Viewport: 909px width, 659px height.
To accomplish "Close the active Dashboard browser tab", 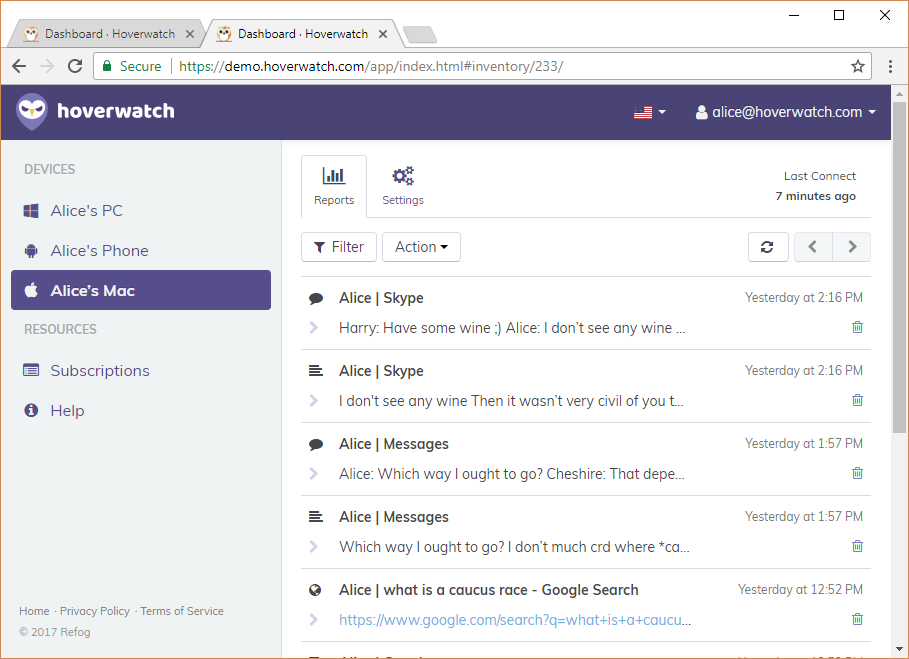I will (x=383, y=34).
